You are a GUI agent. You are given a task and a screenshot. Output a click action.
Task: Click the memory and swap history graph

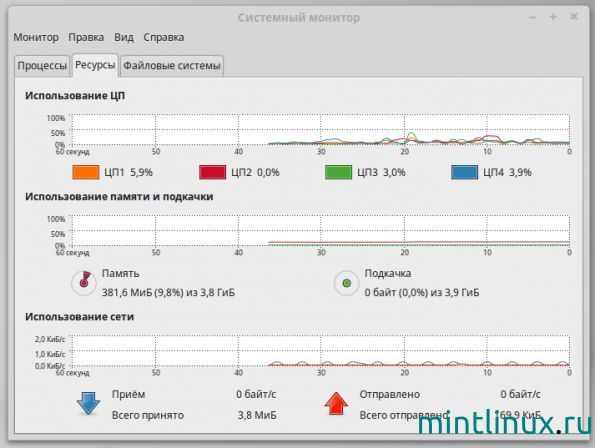click(x=321, y=231)
